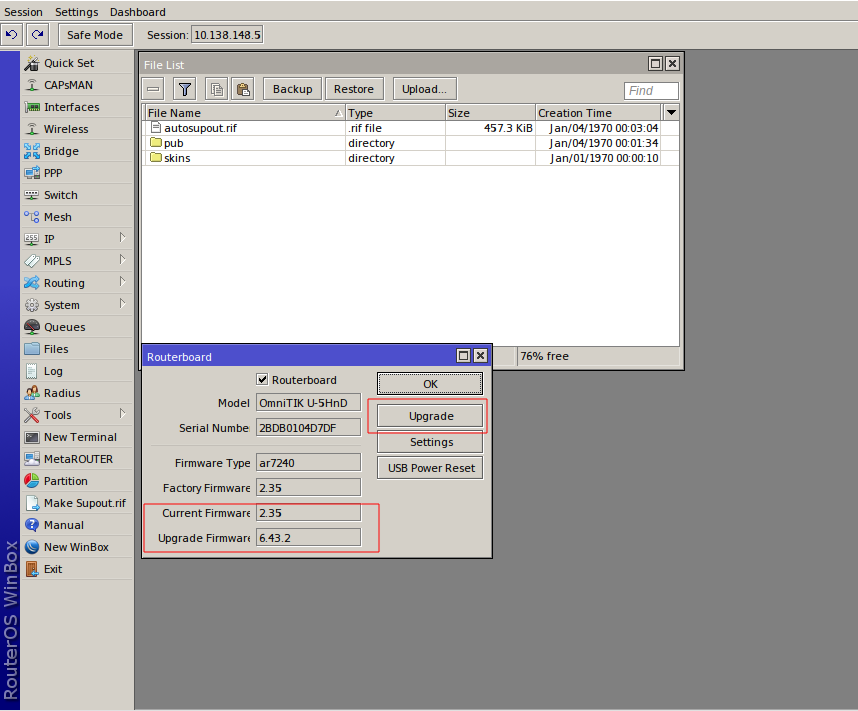Click the Upload... button
The image size is (858, 711).
(x=424, y=89)
